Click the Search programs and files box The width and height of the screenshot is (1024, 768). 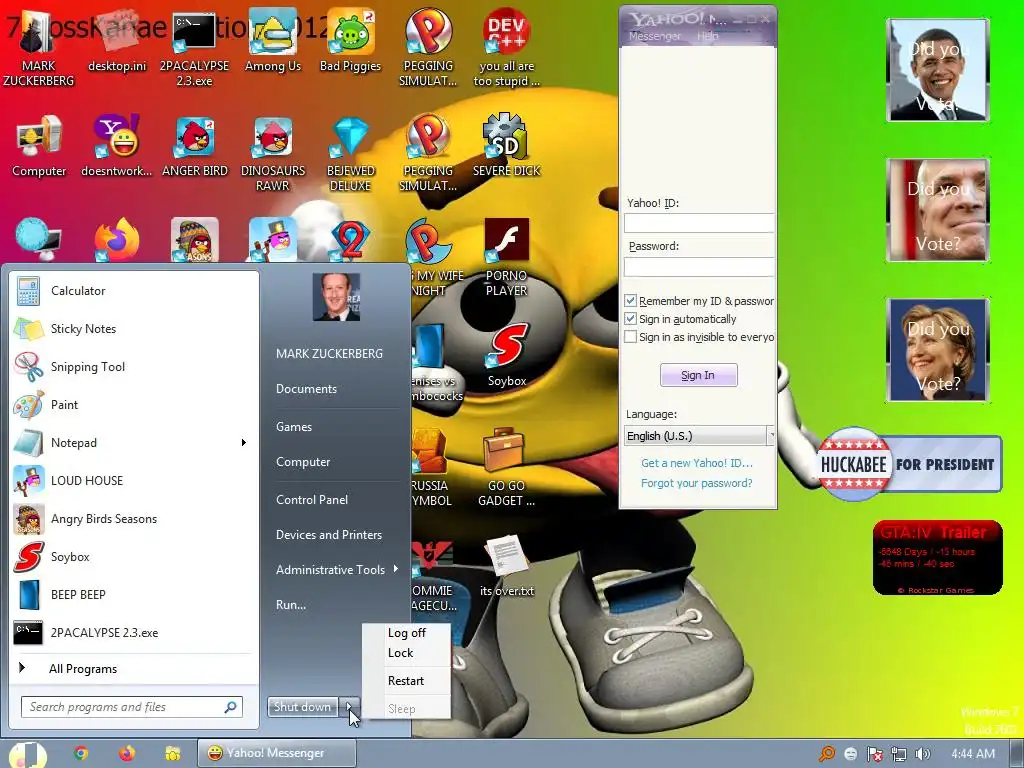click(x=132, y=707)
